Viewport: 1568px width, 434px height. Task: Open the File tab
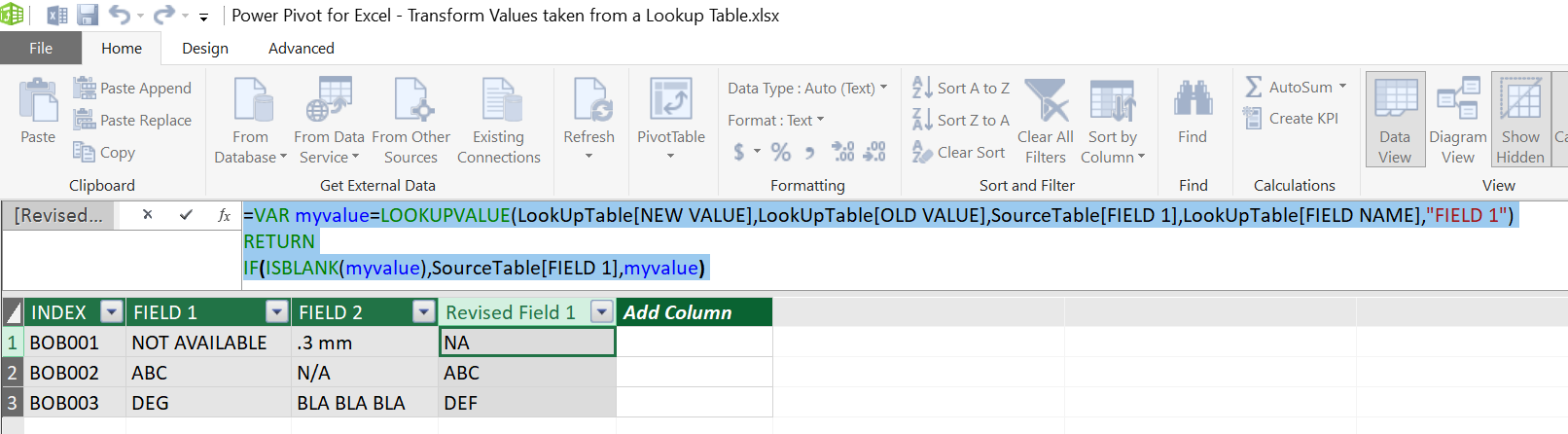(41, 49)
